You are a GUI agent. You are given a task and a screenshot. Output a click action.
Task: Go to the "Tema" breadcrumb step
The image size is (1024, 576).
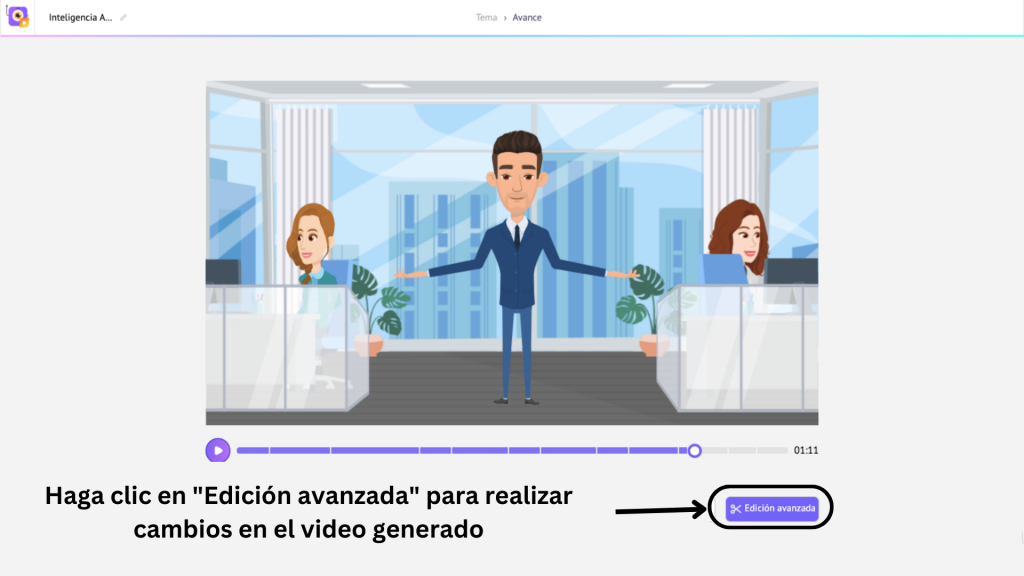click(486, 18)
